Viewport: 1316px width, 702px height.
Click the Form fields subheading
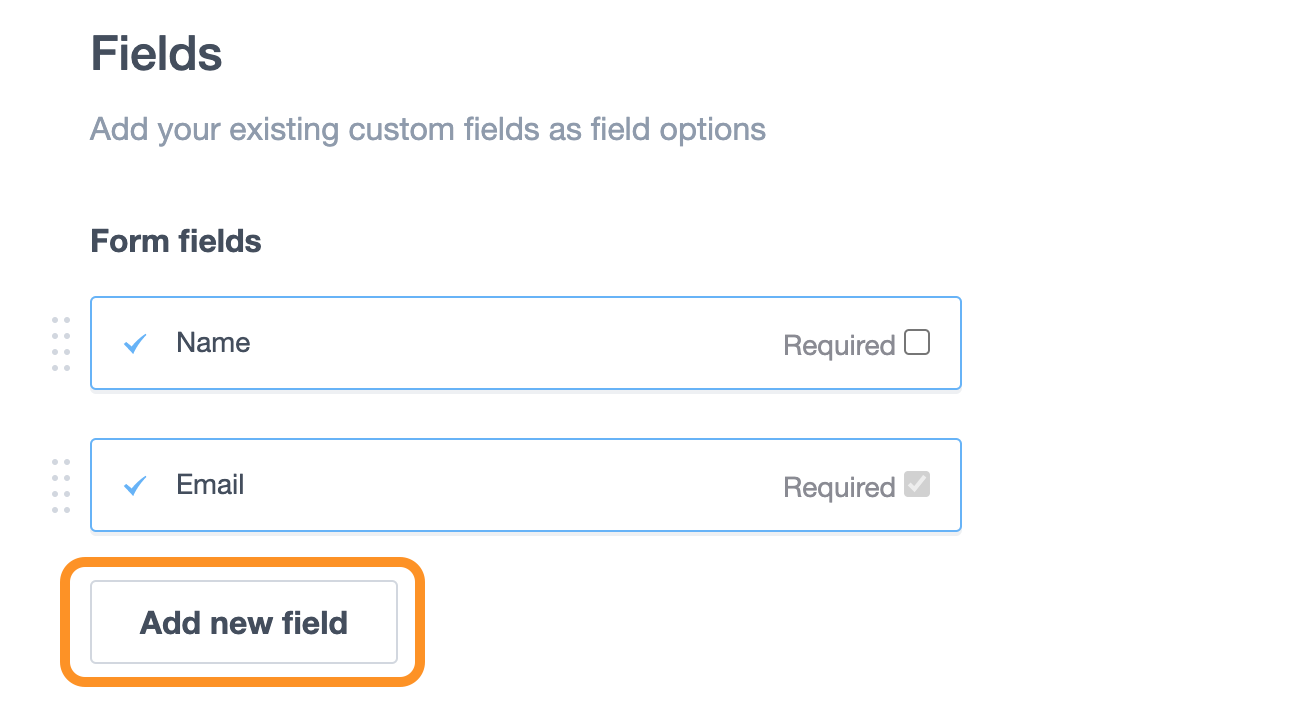[176, 241]
